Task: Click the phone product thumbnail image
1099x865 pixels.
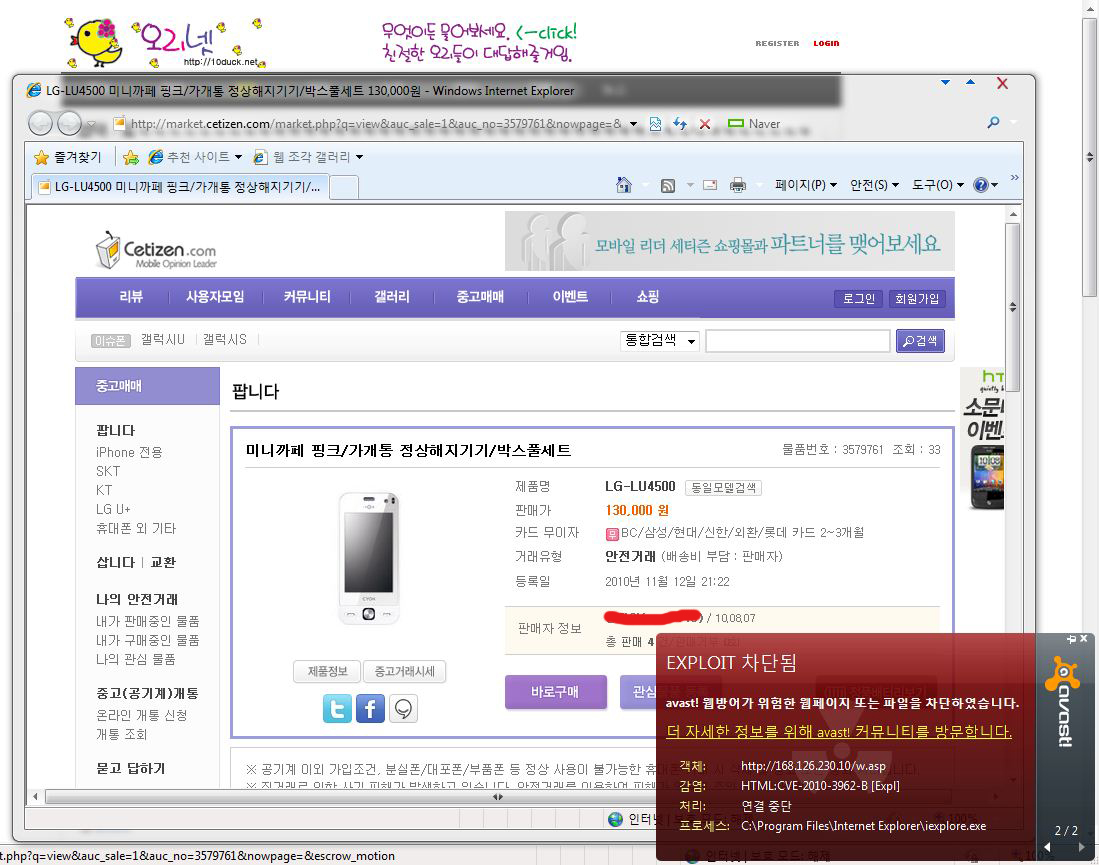Action: (x=369, y=557)
